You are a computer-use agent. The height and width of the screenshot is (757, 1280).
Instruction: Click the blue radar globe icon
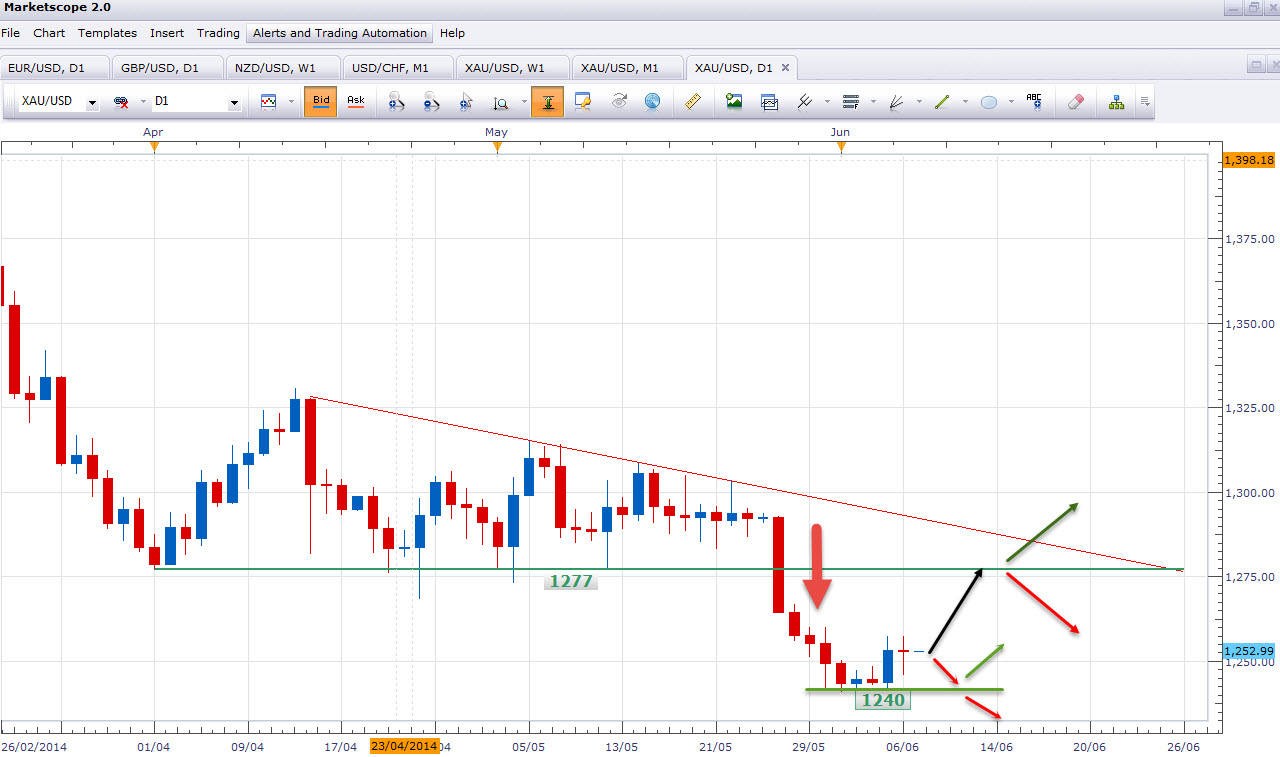(x=652, y=101)
